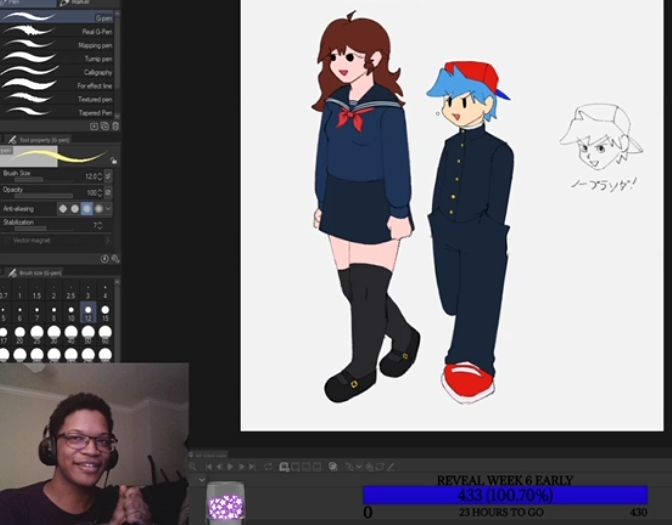Step to previous frame in timeline
672x525 pixels.
219,467
